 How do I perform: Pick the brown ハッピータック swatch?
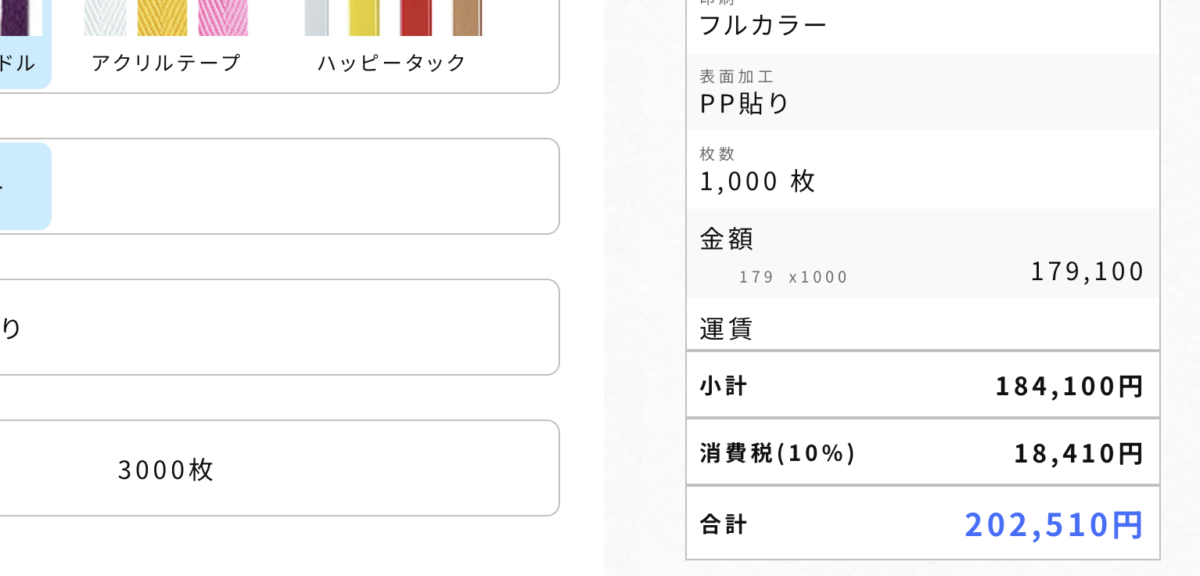pos(466,18)
